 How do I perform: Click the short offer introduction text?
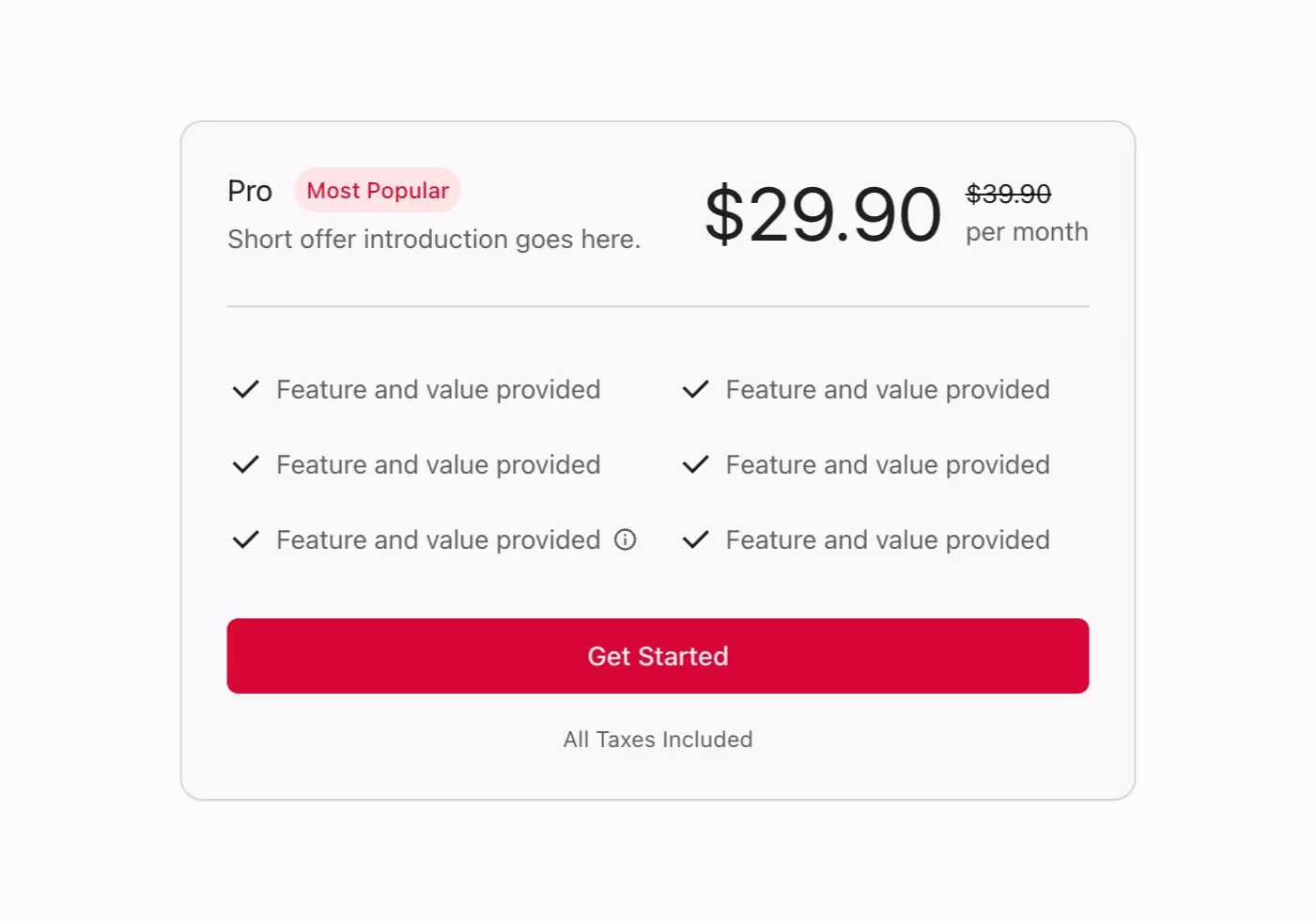tap(434, 240)
